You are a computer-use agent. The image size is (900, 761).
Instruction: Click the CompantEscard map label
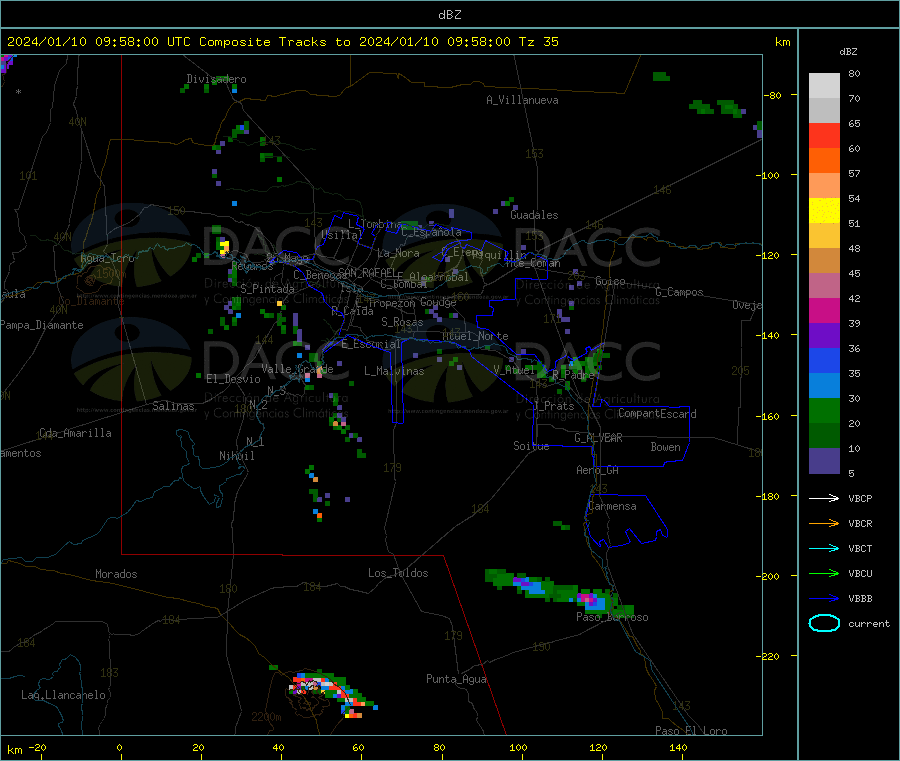point(657,414)
